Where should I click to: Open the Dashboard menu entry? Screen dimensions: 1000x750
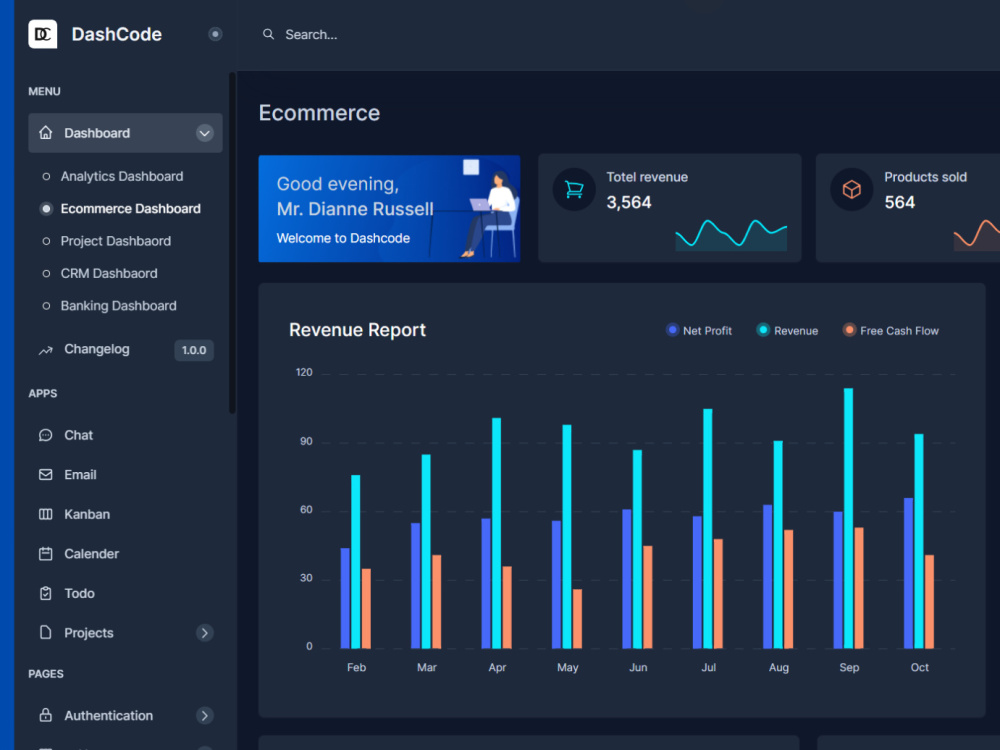click(x=125, y=133)
